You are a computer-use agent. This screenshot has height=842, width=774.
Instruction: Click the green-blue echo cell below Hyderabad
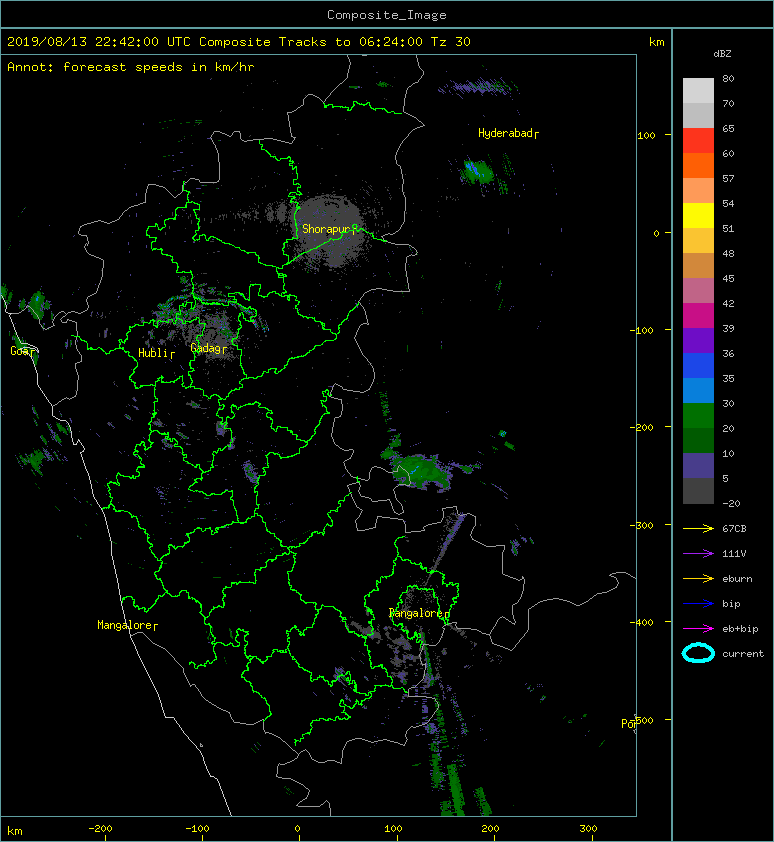coord(476,171)
